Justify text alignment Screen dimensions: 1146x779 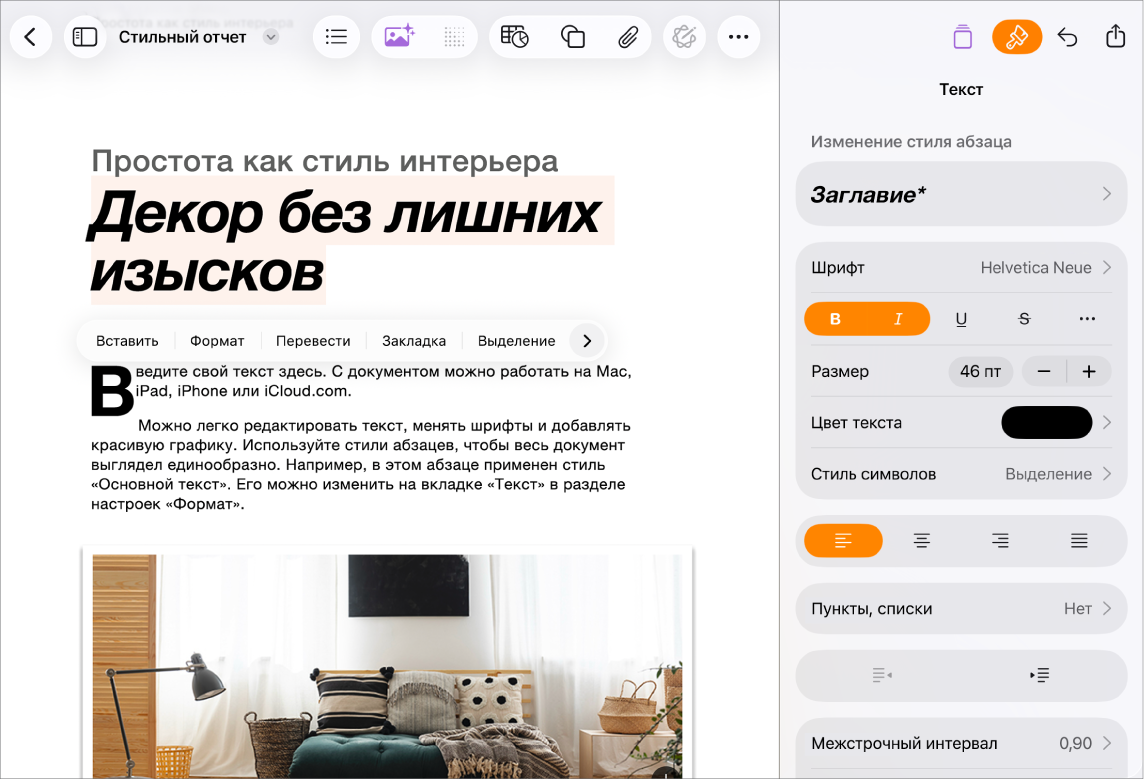[1079, 541]
